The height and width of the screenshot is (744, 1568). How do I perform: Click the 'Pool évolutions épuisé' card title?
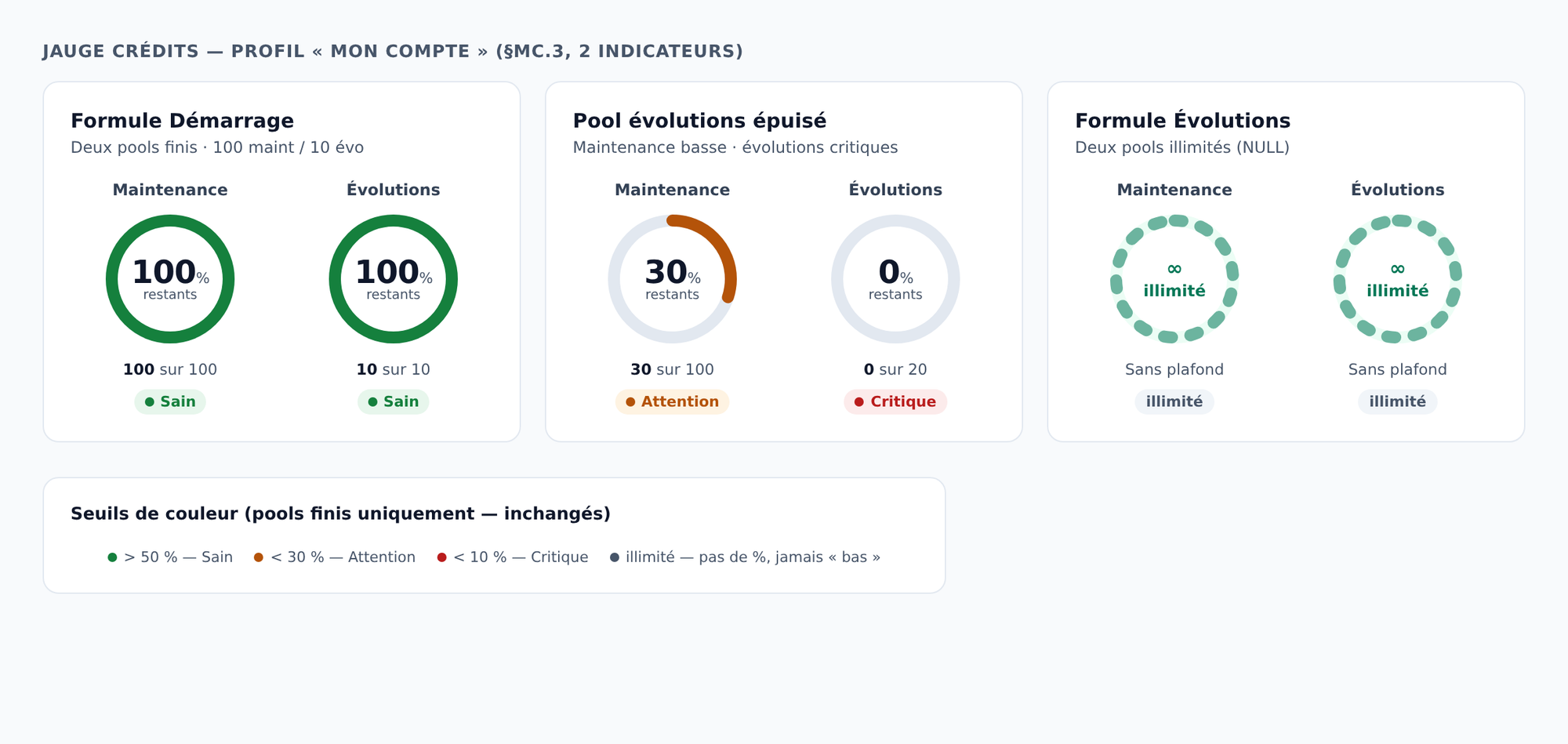pyautogui.click(x=699, y=121)
